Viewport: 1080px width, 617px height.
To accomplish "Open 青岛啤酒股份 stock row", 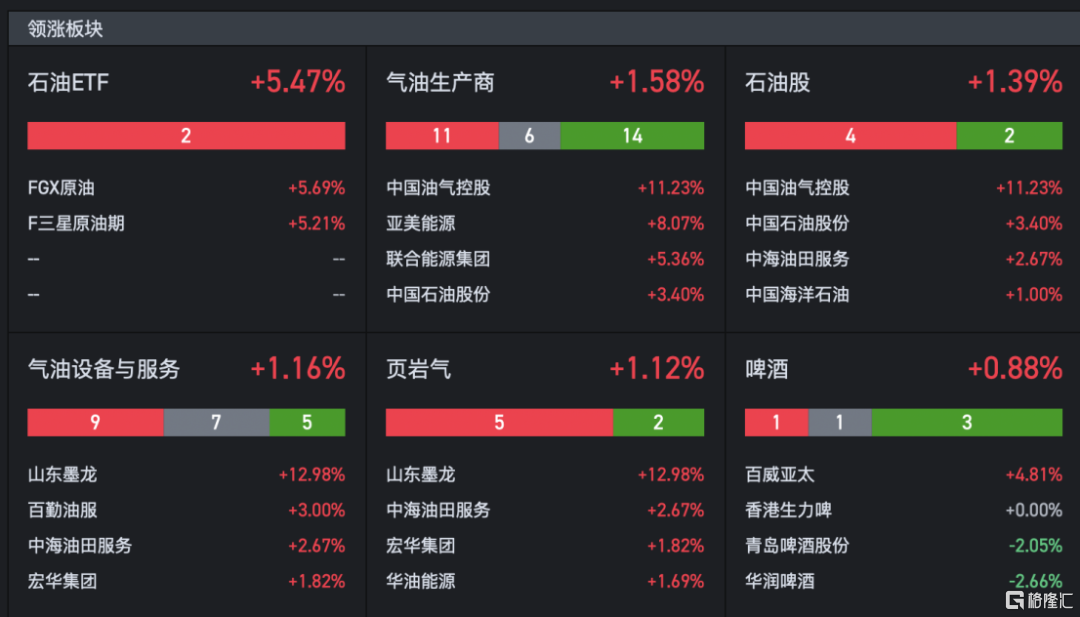I will (904, 546).
